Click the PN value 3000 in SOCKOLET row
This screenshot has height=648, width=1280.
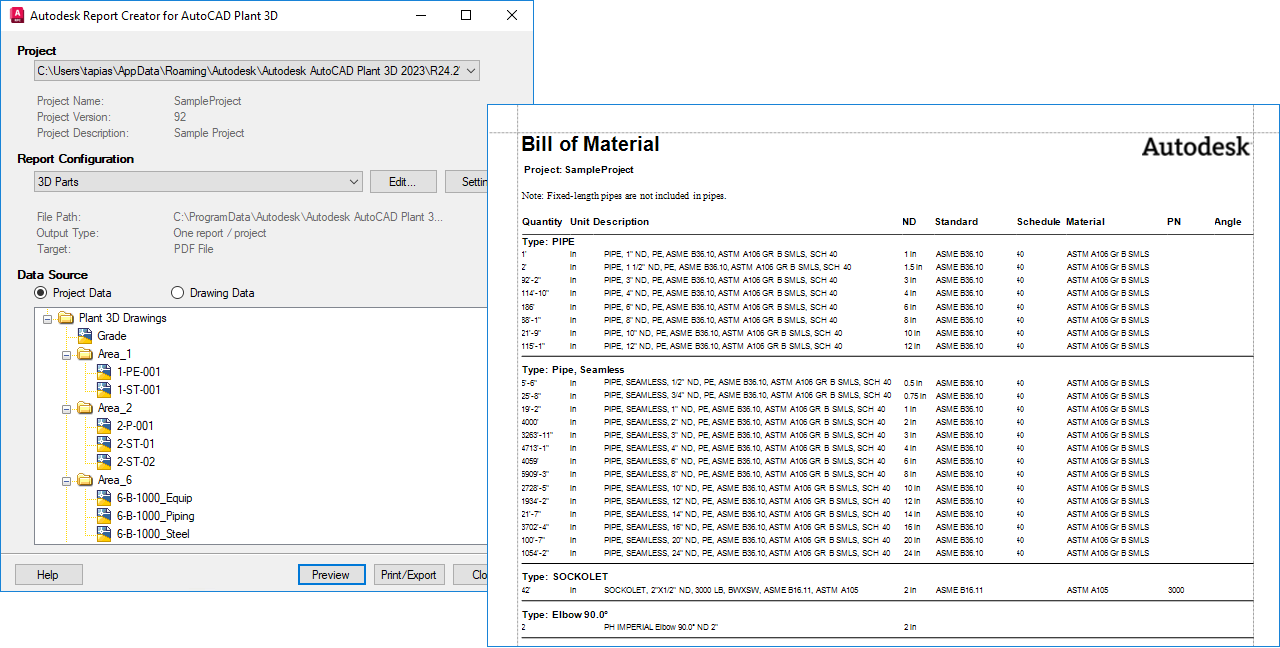click(1176, 591)
